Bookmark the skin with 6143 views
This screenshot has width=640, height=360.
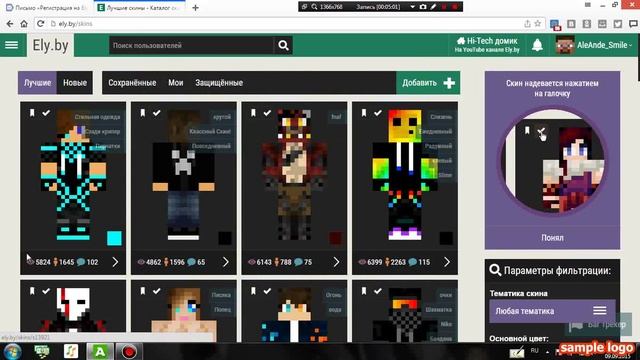click(x=253, y=113)
